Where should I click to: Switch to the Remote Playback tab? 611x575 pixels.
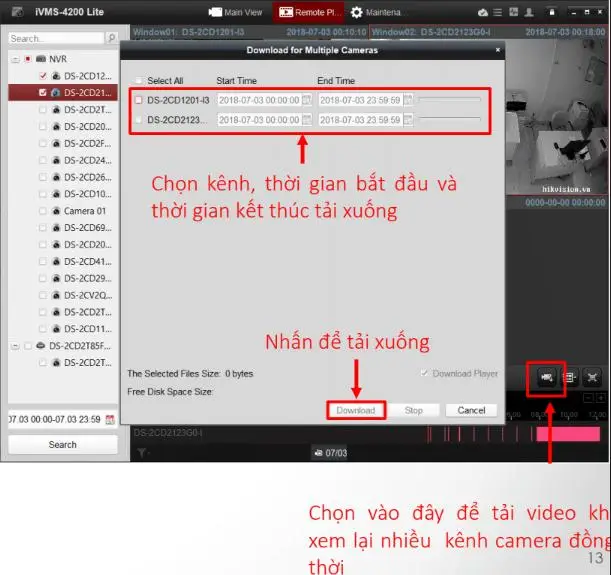click(309, 12)
